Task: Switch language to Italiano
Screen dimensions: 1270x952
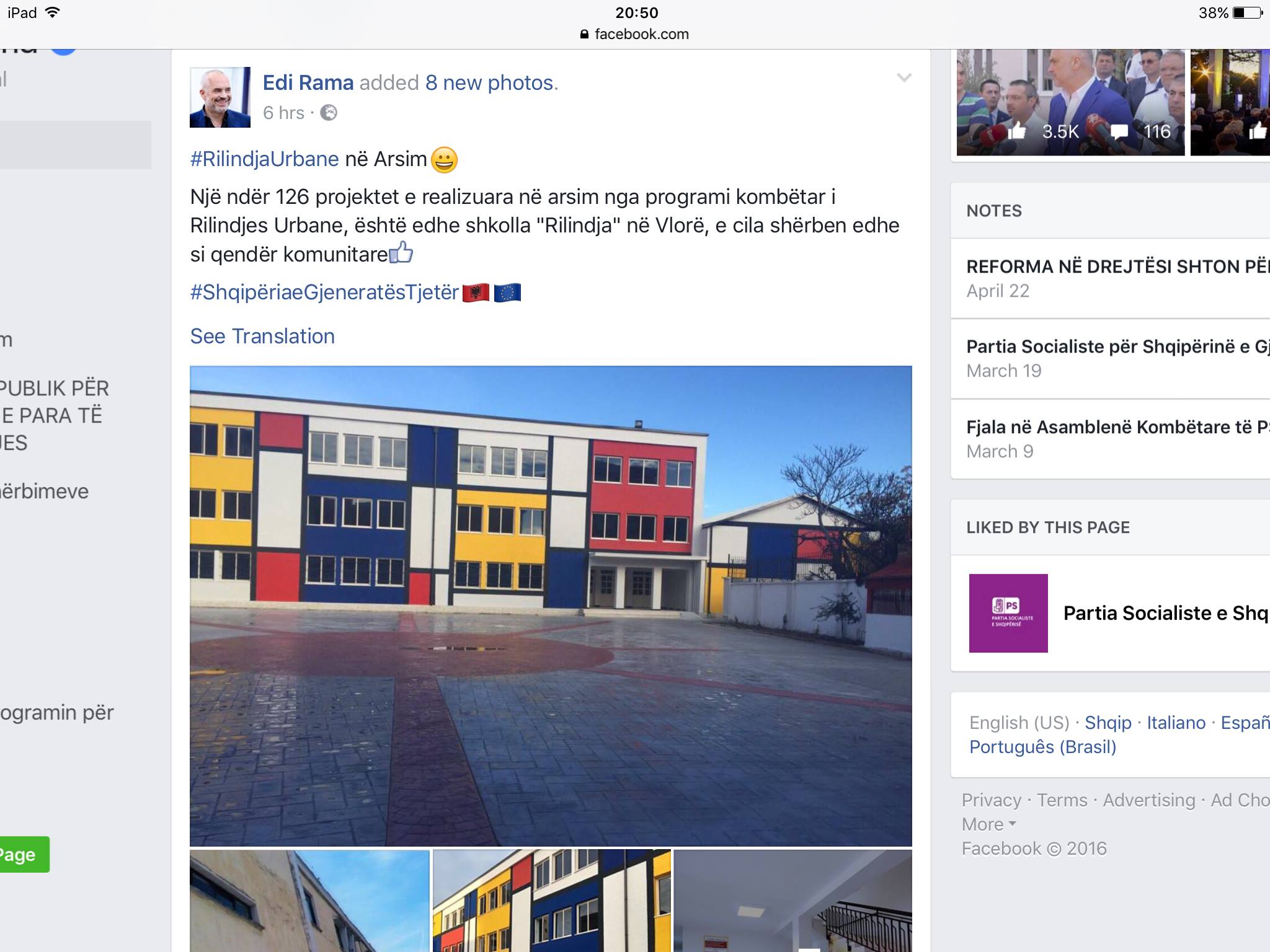Action: (1176, 723)
